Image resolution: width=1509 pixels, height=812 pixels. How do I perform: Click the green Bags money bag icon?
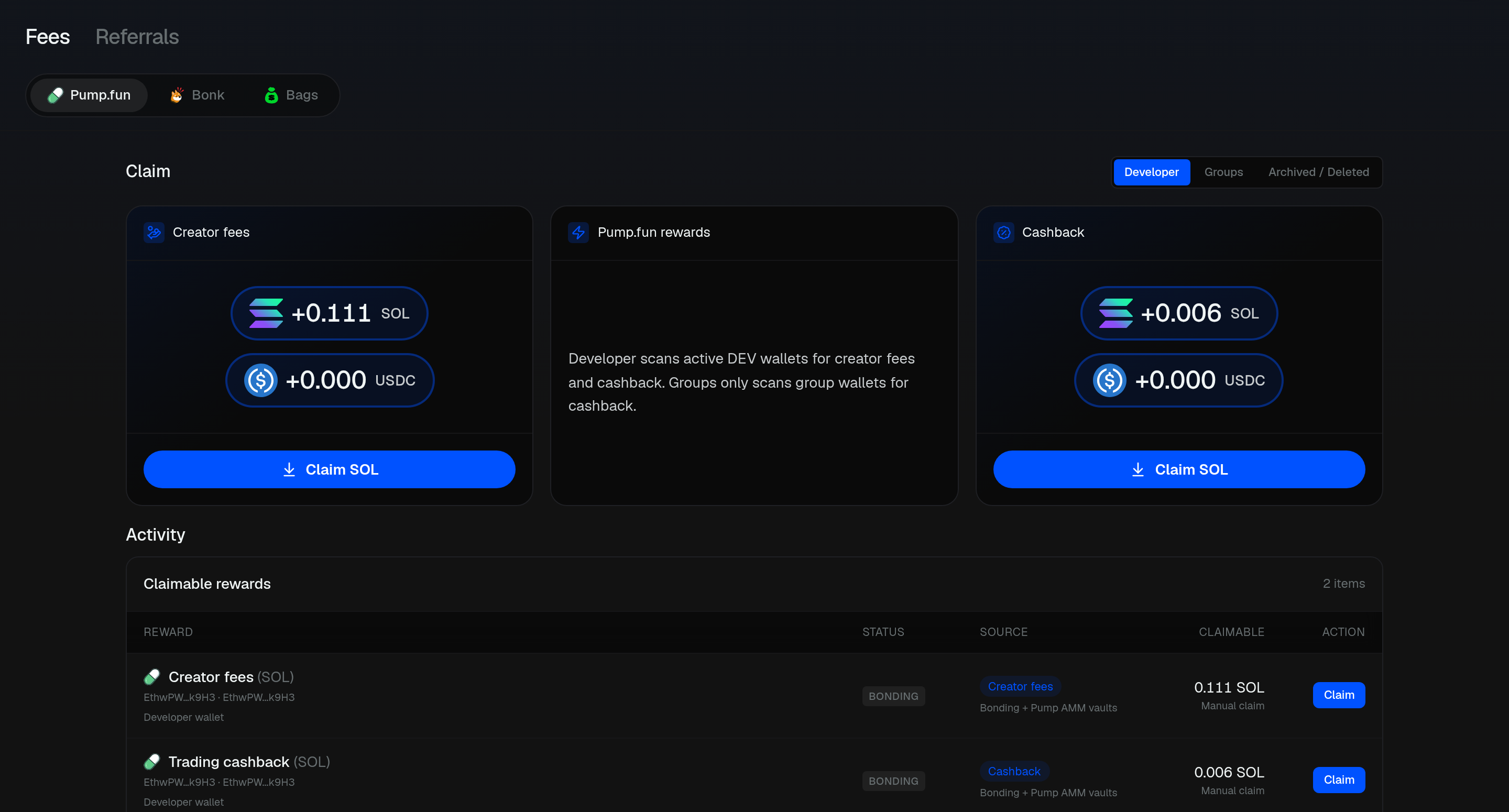pos(271,95)
